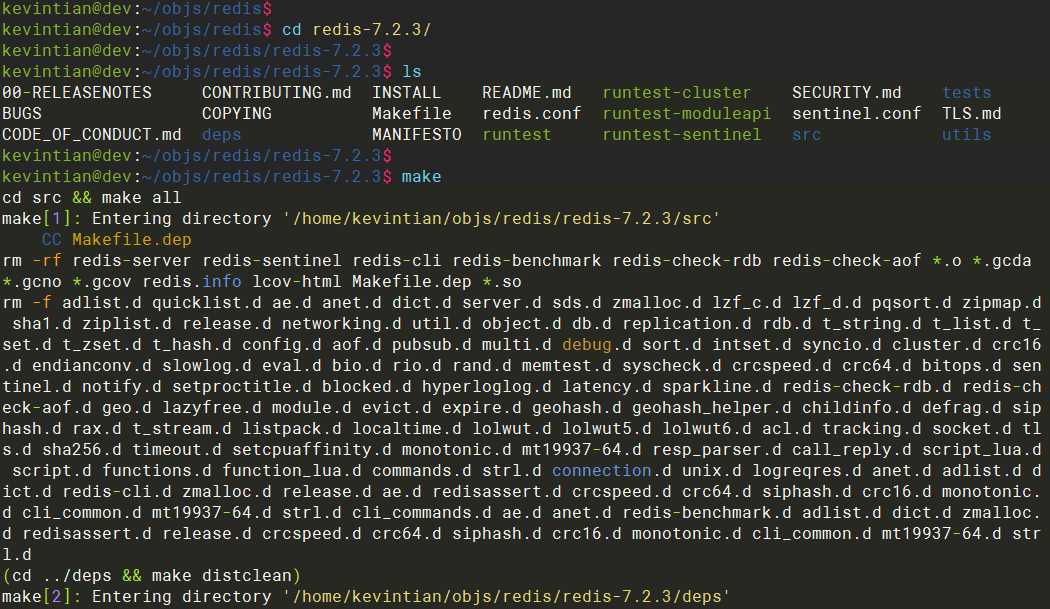Screen dimensions: 1050x609
Task: Select the deps directory in the listing
Action: (221, 135)
